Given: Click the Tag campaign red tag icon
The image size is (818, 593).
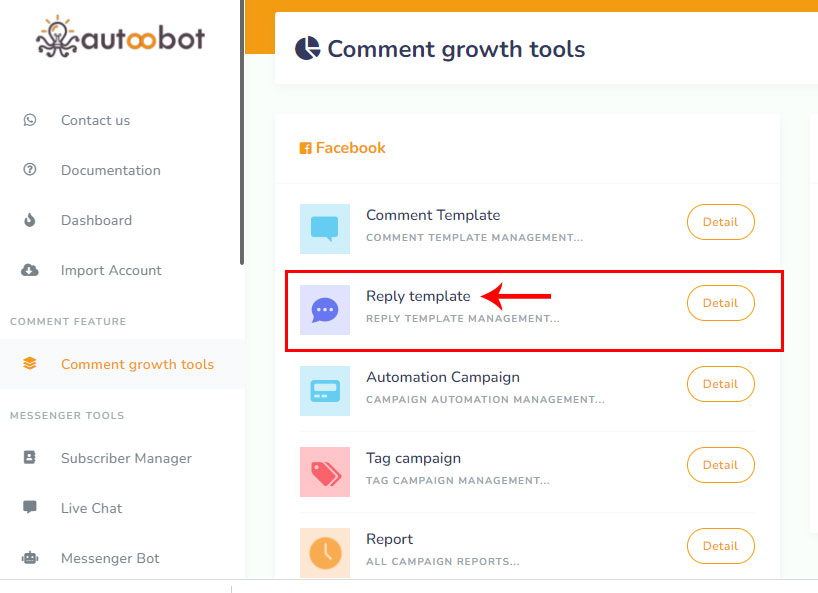Looking at the screenshot, I should click(x=325, y=472).
